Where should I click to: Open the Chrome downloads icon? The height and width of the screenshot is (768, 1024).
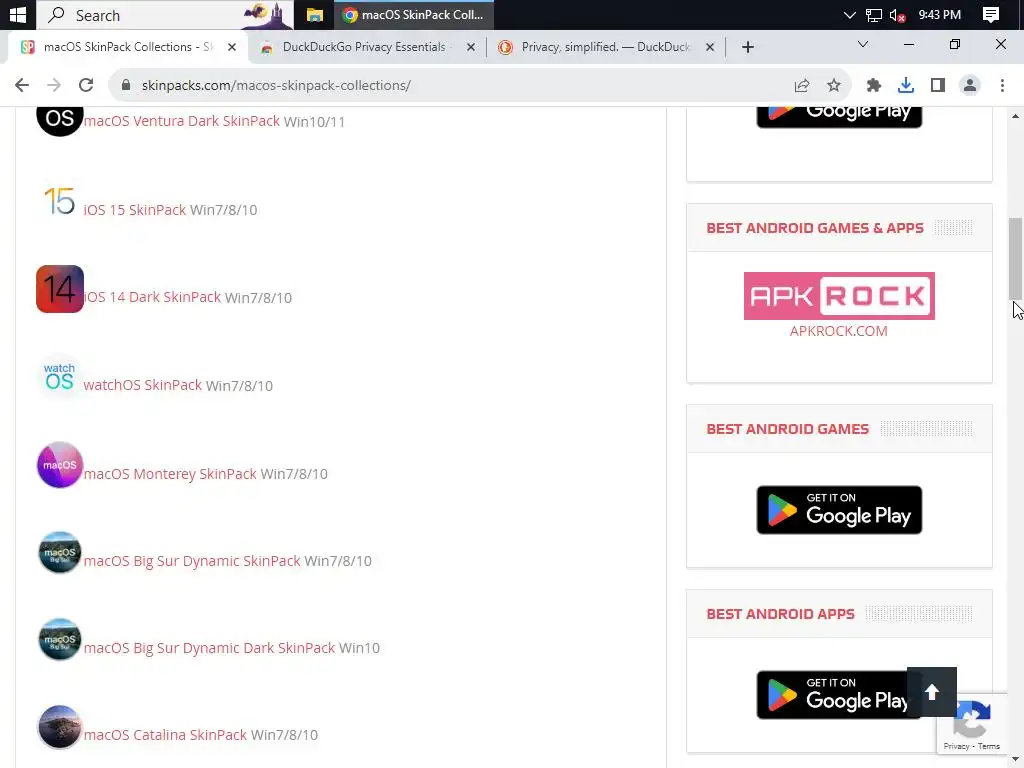point(905,86)
